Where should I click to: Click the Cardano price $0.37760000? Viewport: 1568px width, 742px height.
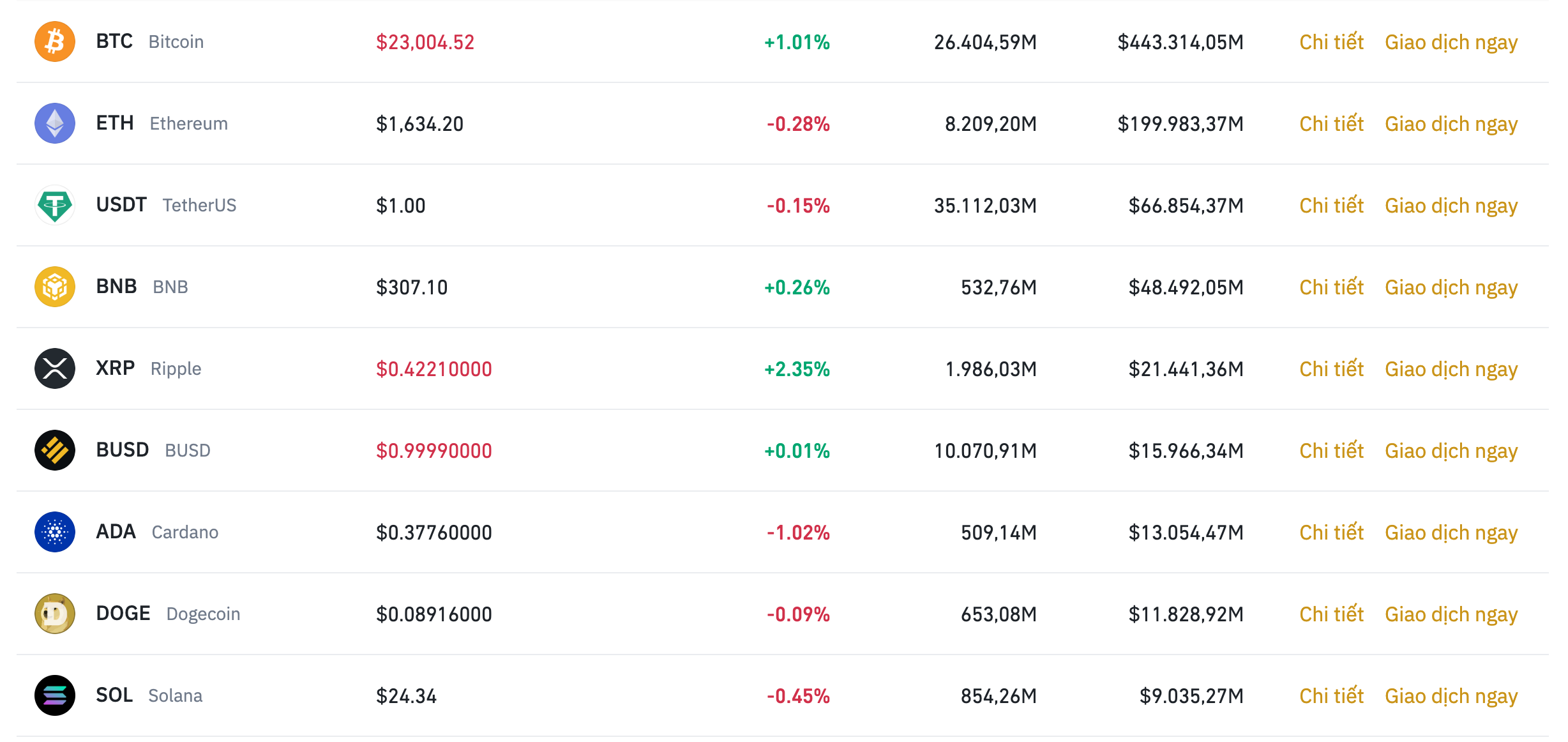pos(433,533)
